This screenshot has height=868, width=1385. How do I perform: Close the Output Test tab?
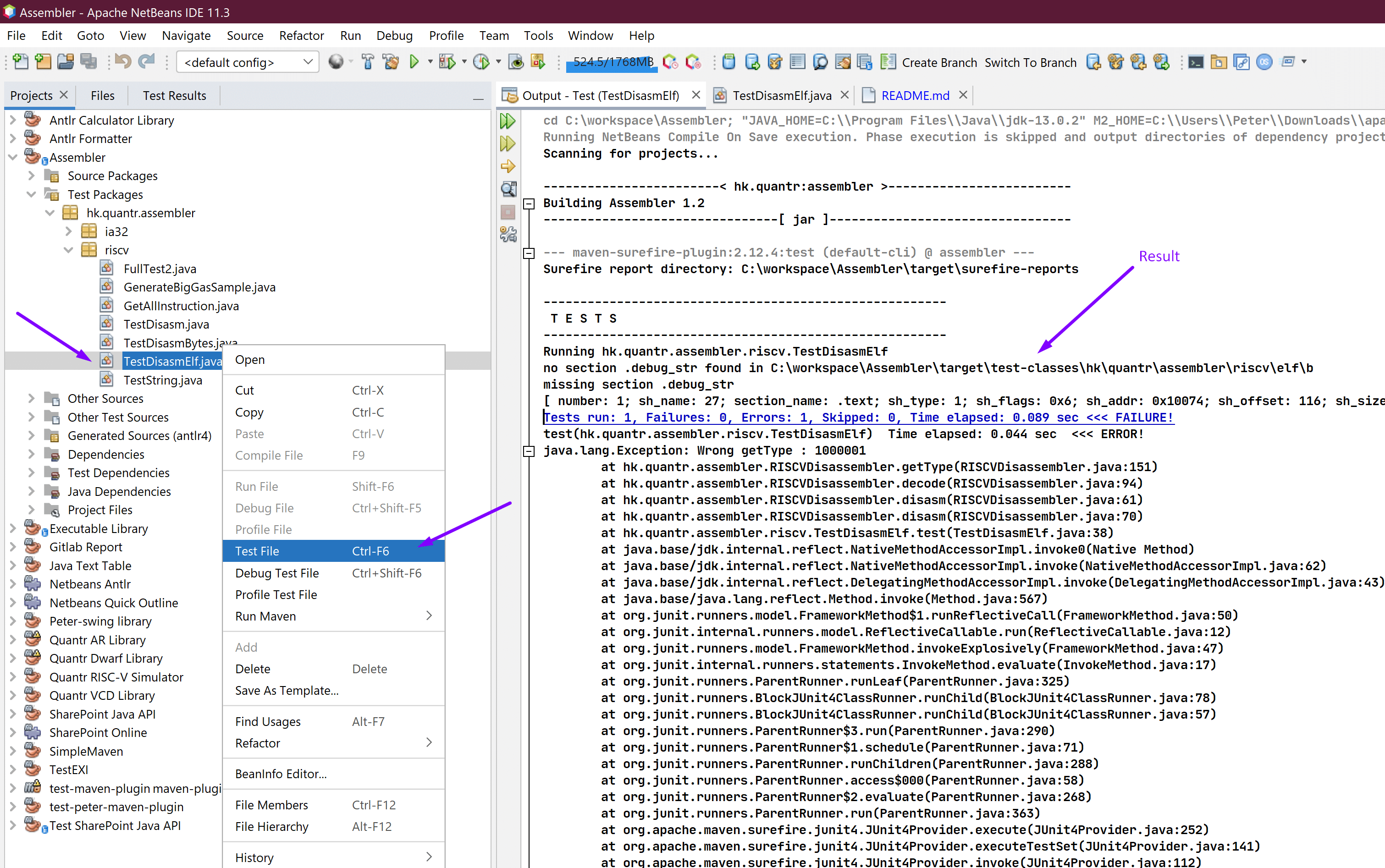pyautogui.click(x=695, y=95)
